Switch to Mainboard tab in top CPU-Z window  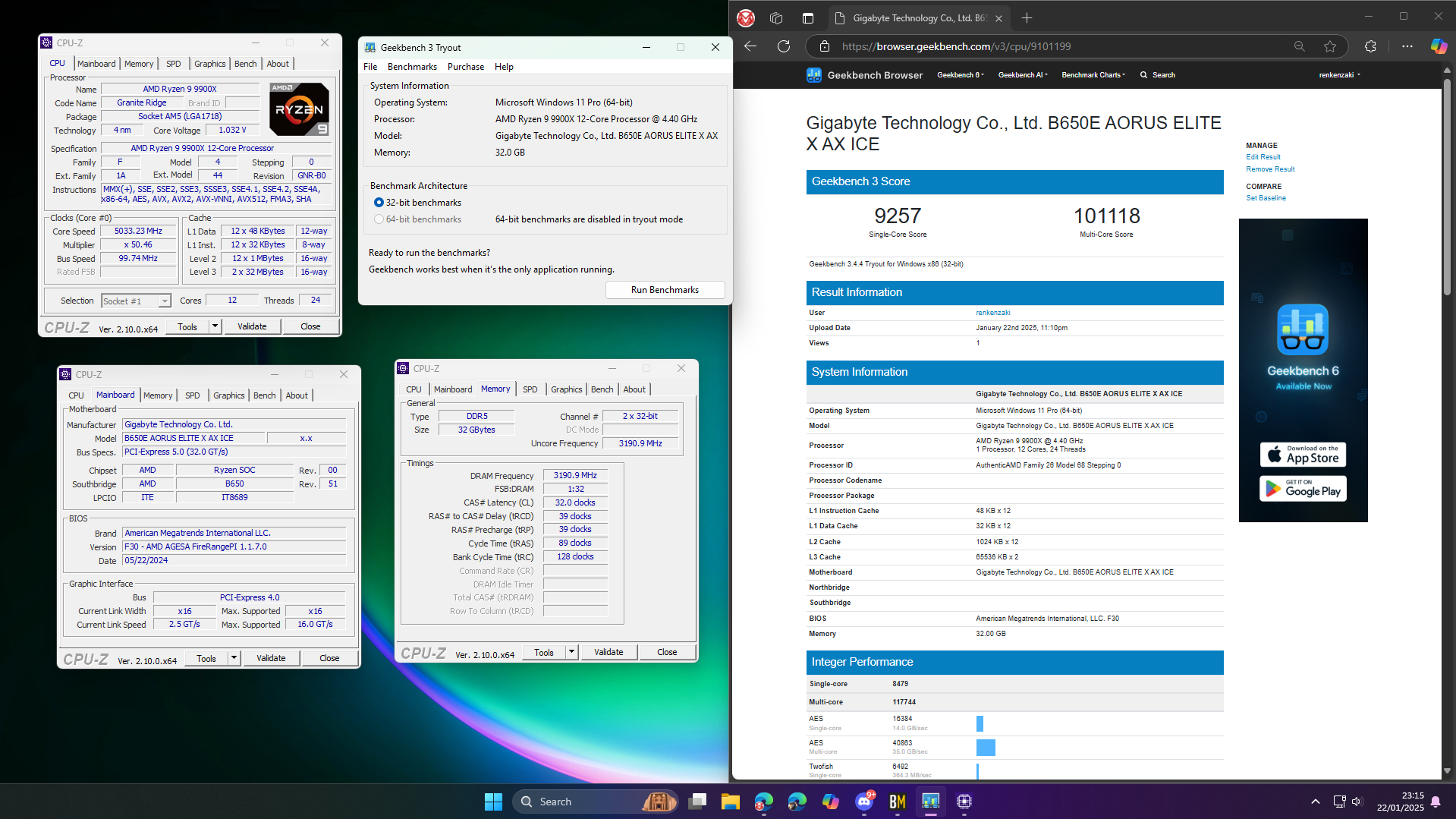(x=96, y=64)
